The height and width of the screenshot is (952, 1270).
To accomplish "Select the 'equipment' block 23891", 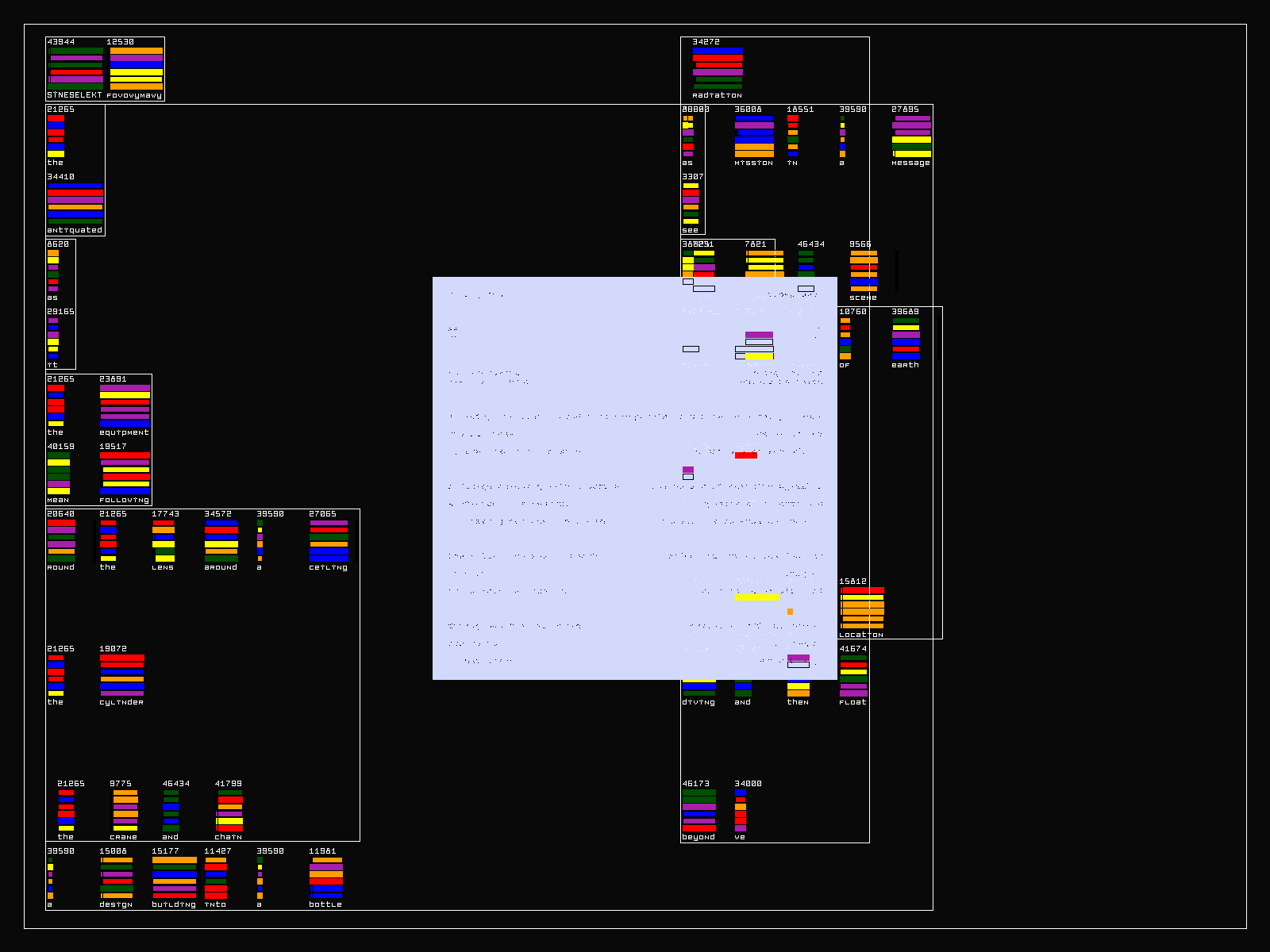I will [125, 405].
